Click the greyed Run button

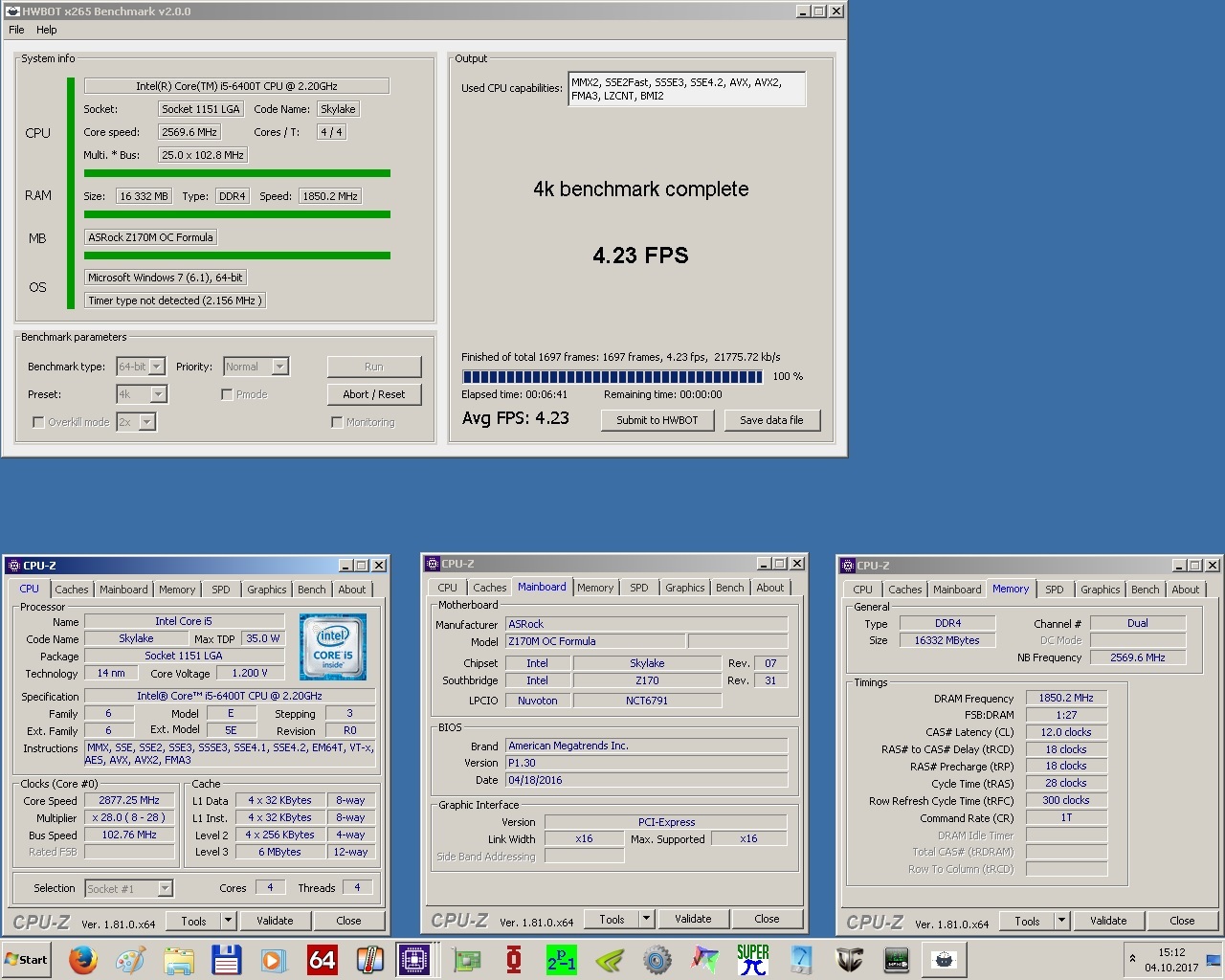374,367
